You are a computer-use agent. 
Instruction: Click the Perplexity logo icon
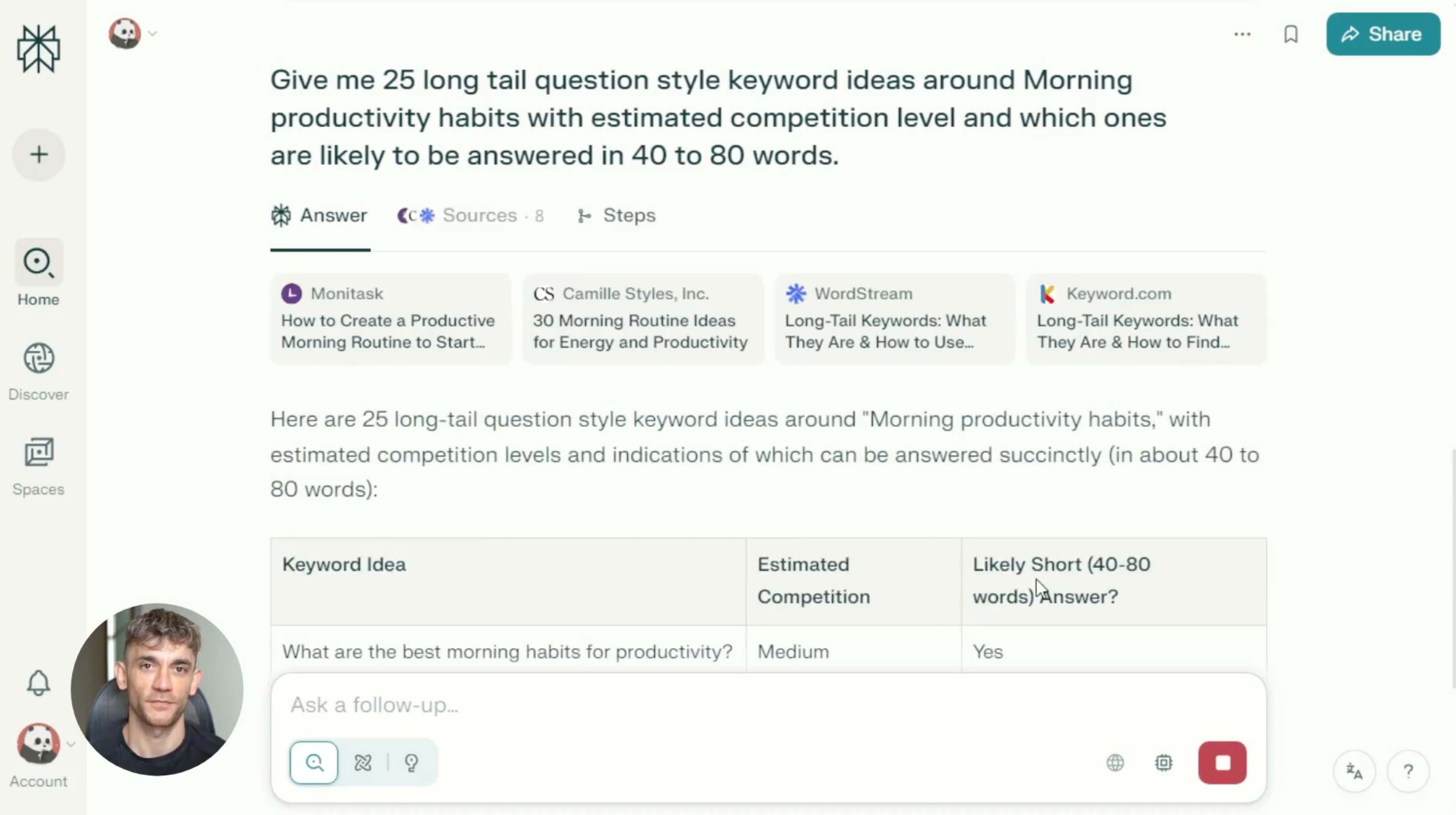pos(39,49)
